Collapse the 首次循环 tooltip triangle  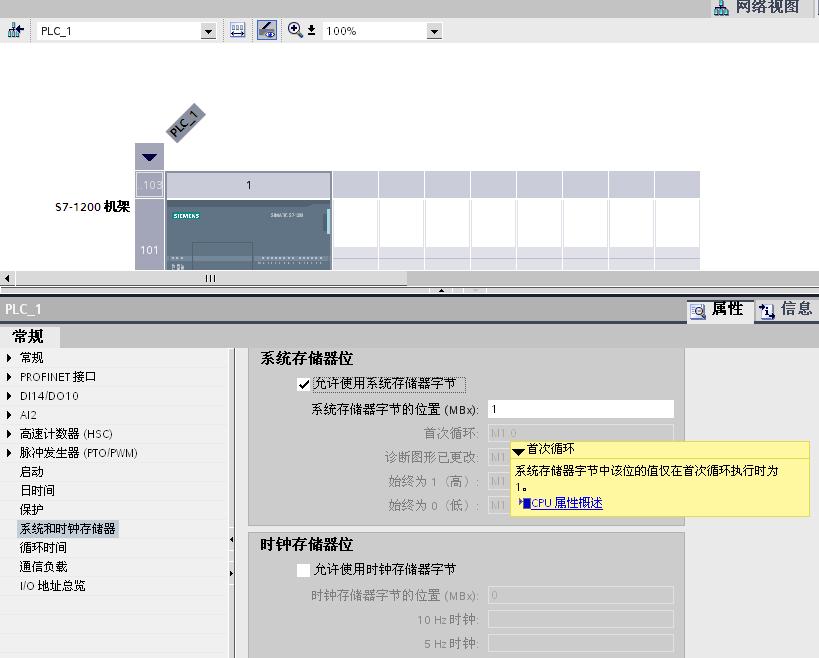tap(518, 451)
